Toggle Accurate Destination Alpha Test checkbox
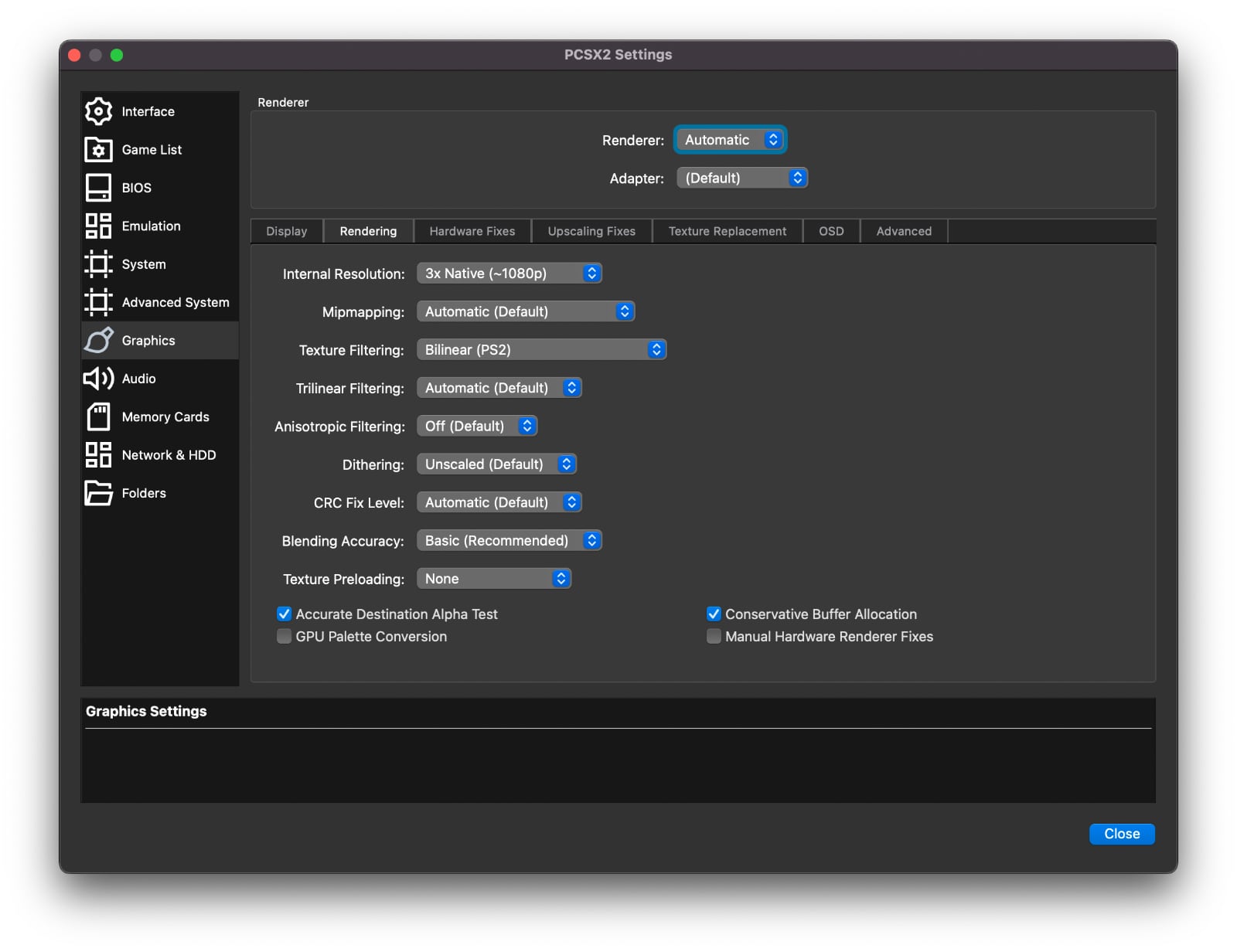This screenshot has height=952, width=1237. click(x=285, y=614)
